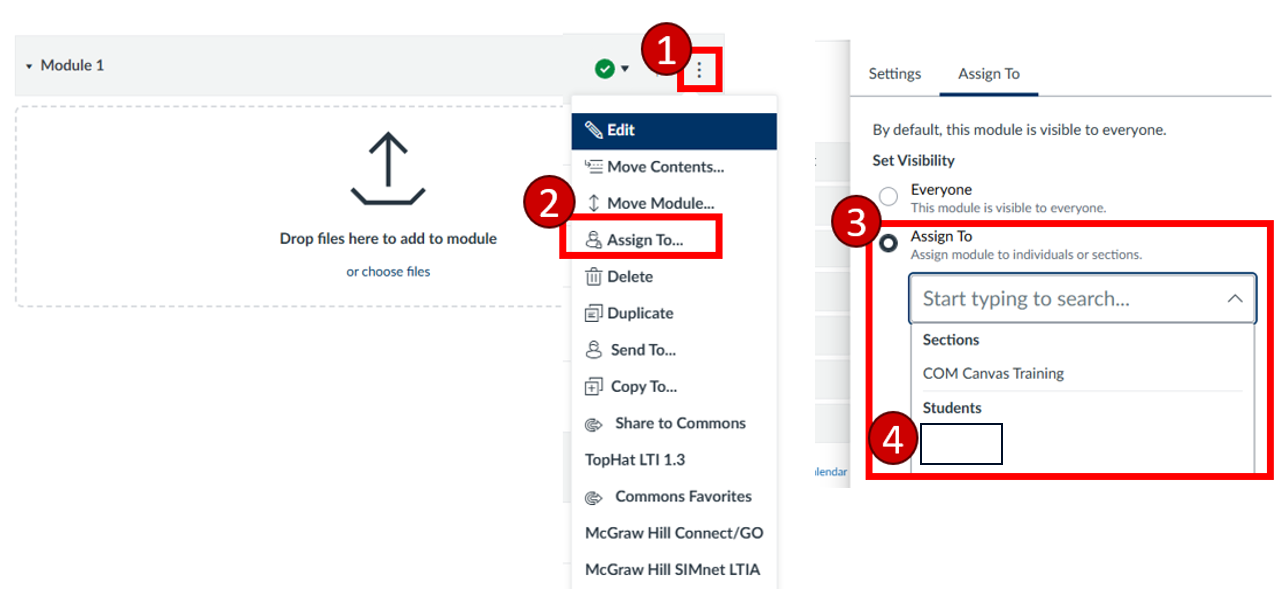
Task: Click the Share to Commons icon
Action: tap(594, 424)
